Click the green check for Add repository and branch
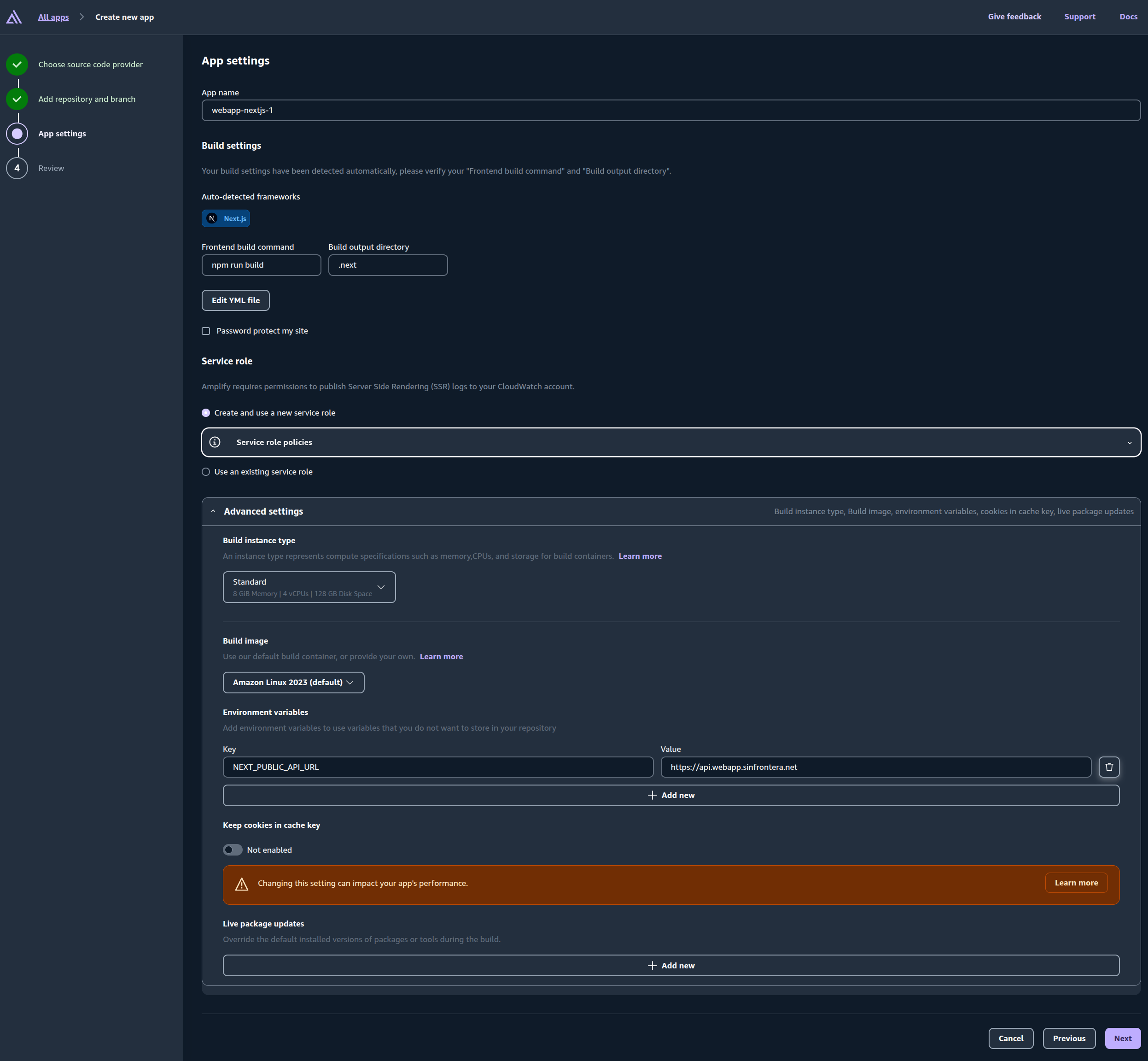The height and width of the screenshot is (1061, 1148). [17, 99]
